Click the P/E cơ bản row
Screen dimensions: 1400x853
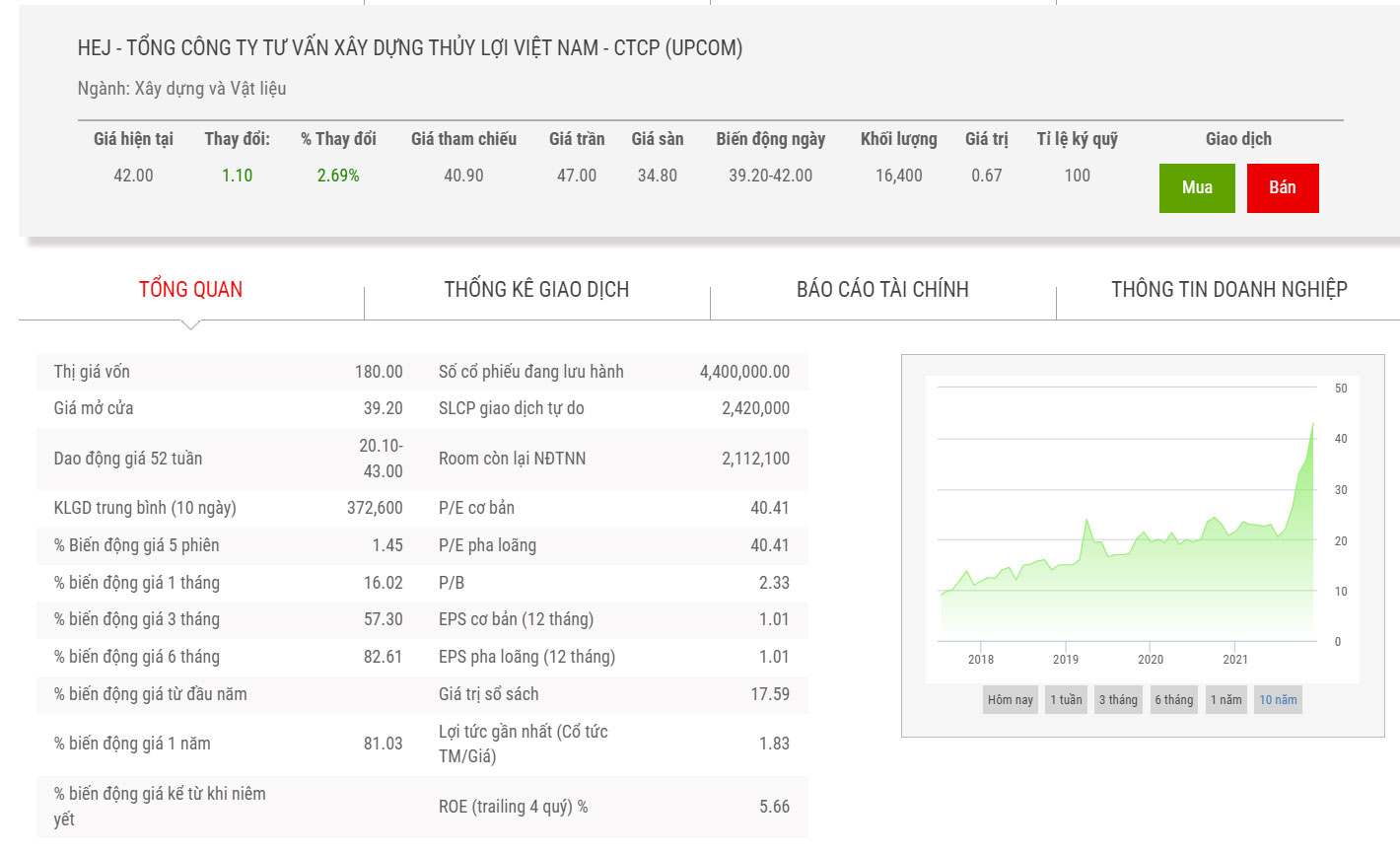tap(613, 508)
